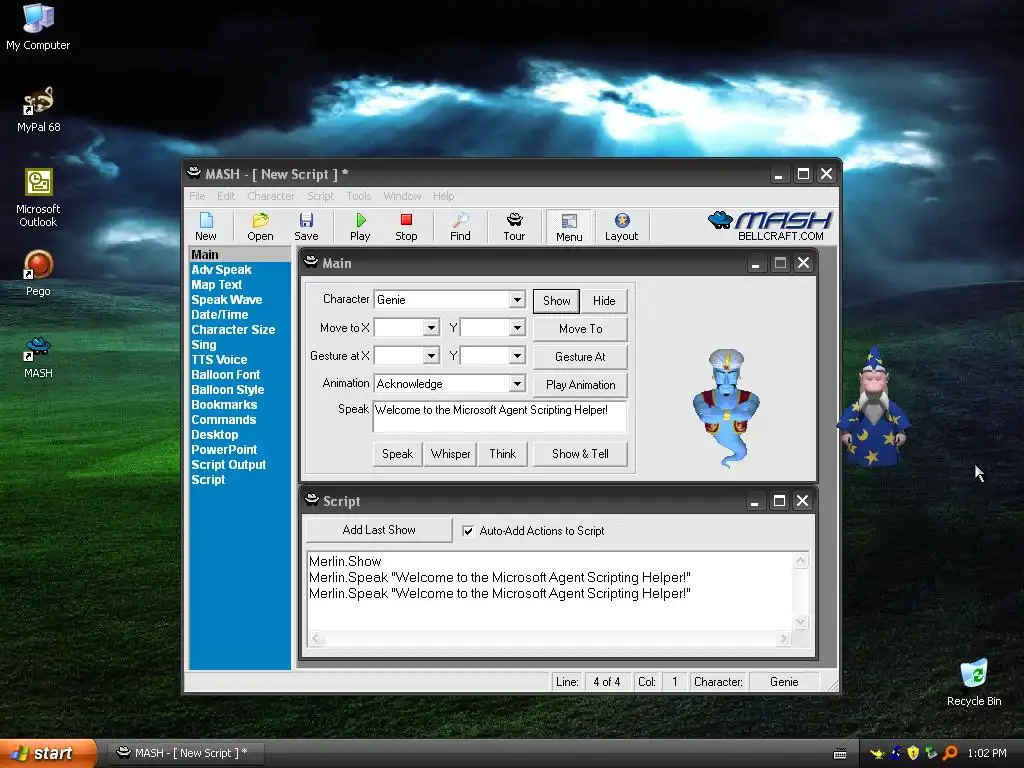1024x768 pixels.
Task: Open the Tools menu
Action: click(359, 196)
